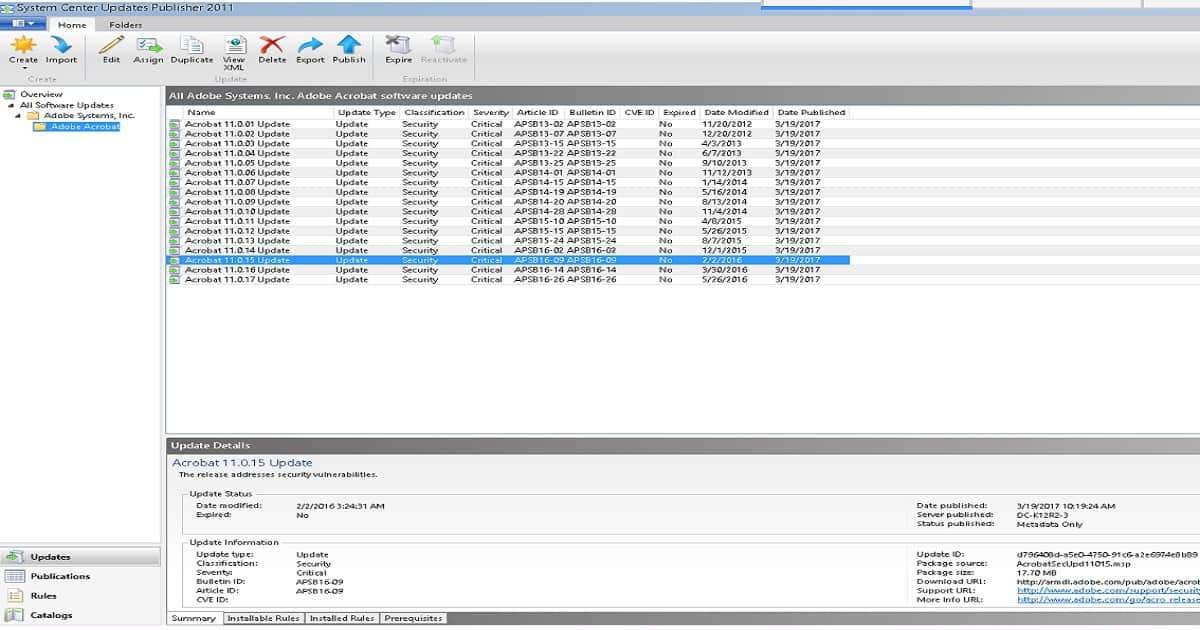Image resolution: width=1200 pixels, height=630 pixels.
Task: Click the Edit pencil icon
Action: click(111, 44)
